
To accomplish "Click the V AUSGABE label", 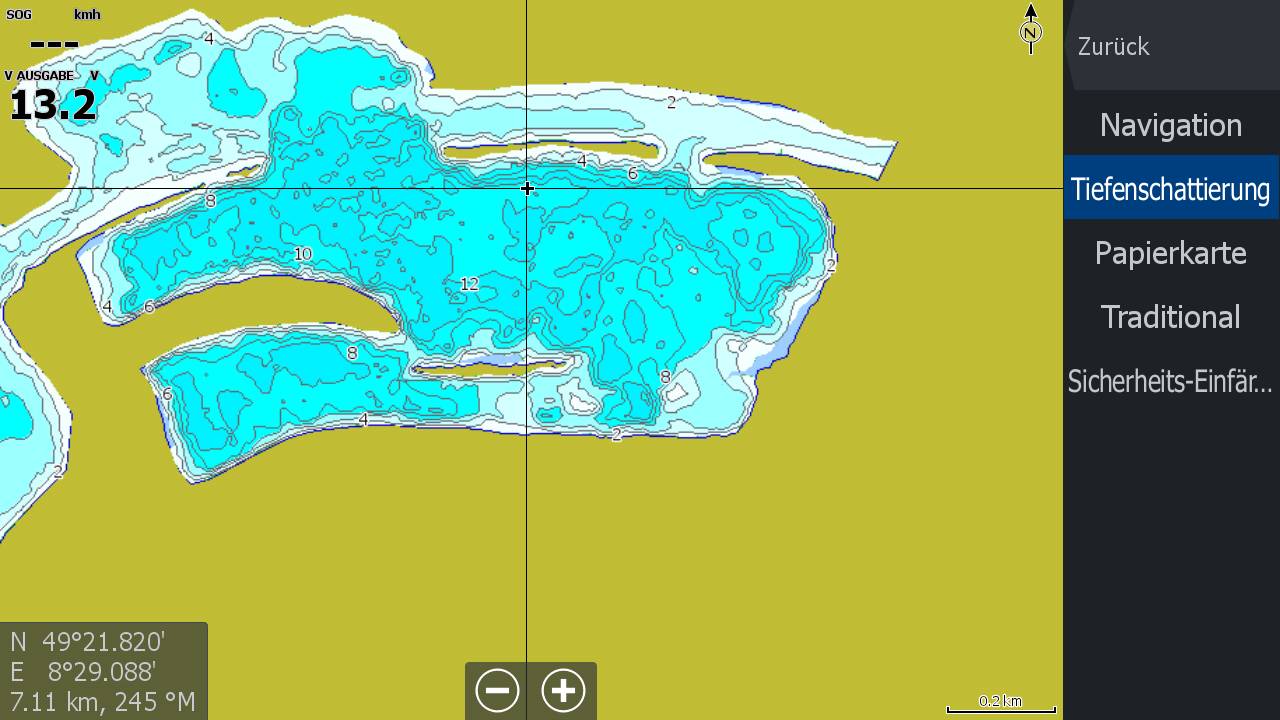I will click(39, 76).
